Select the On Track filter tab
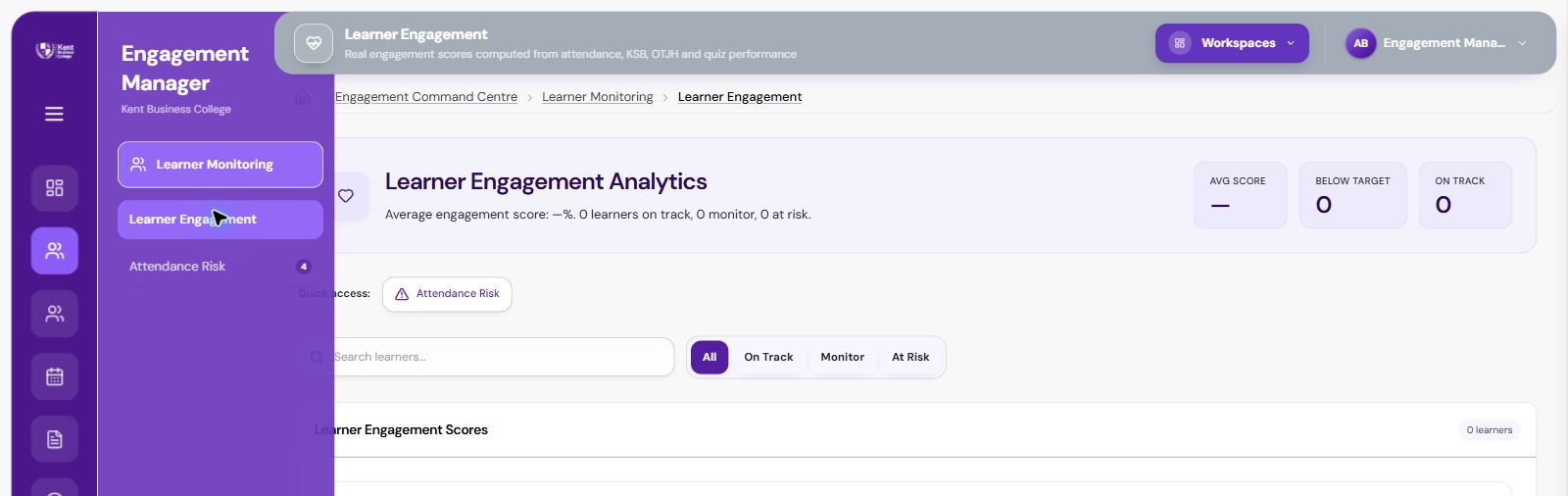 point(768,357)
